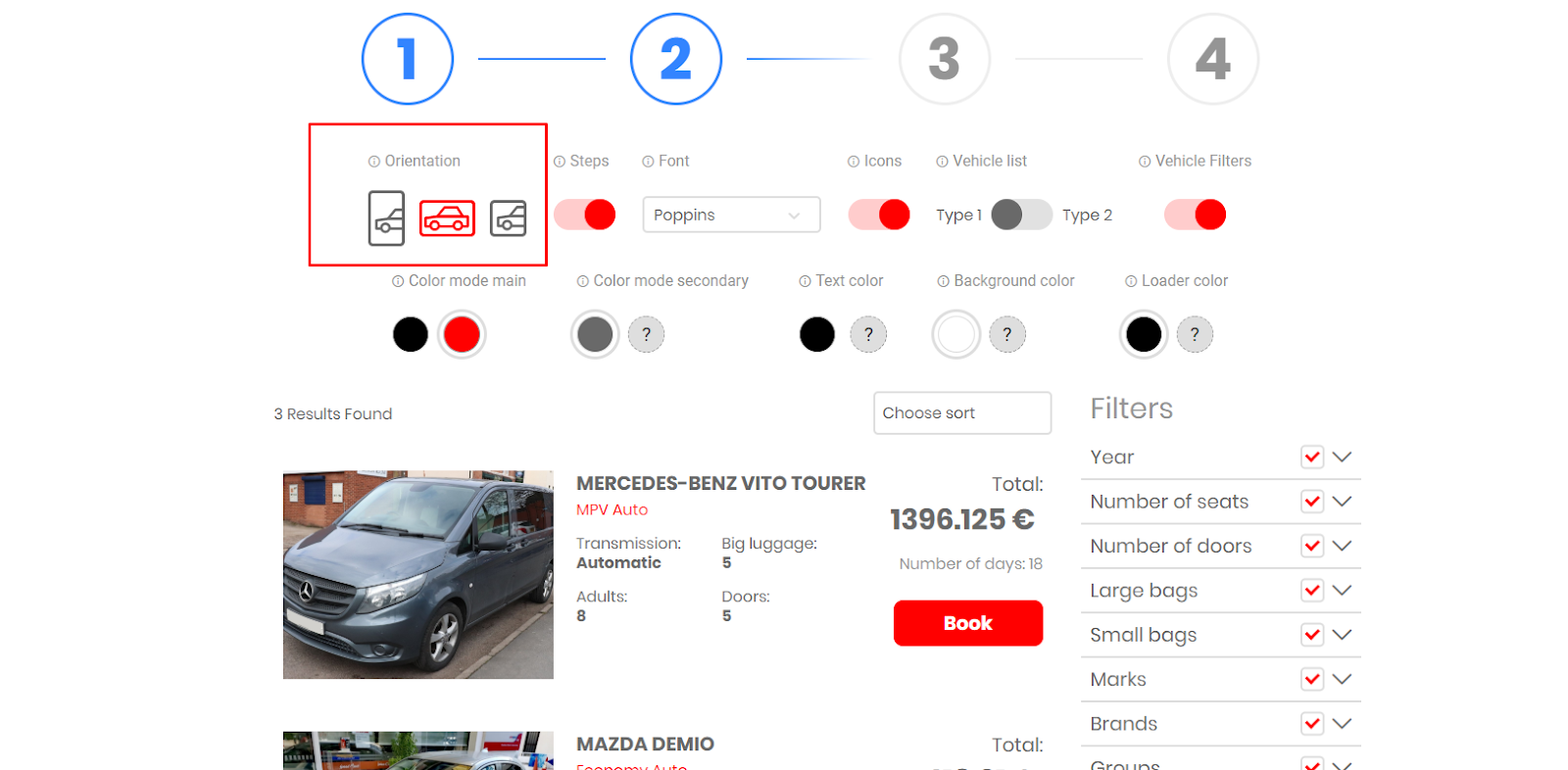Uncheck the Large bags checkbox

(x=1312, y=591)
